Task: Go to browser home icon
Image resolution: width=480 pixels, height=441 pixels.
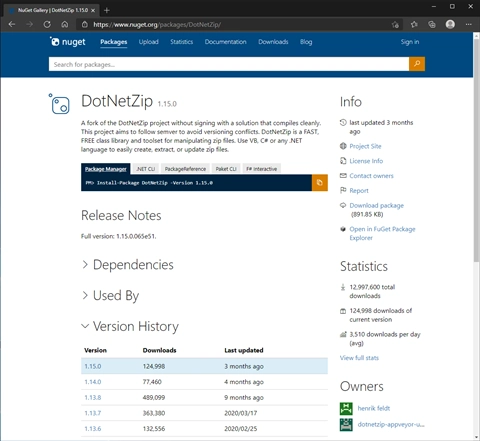Action: (x=65, y=24)
